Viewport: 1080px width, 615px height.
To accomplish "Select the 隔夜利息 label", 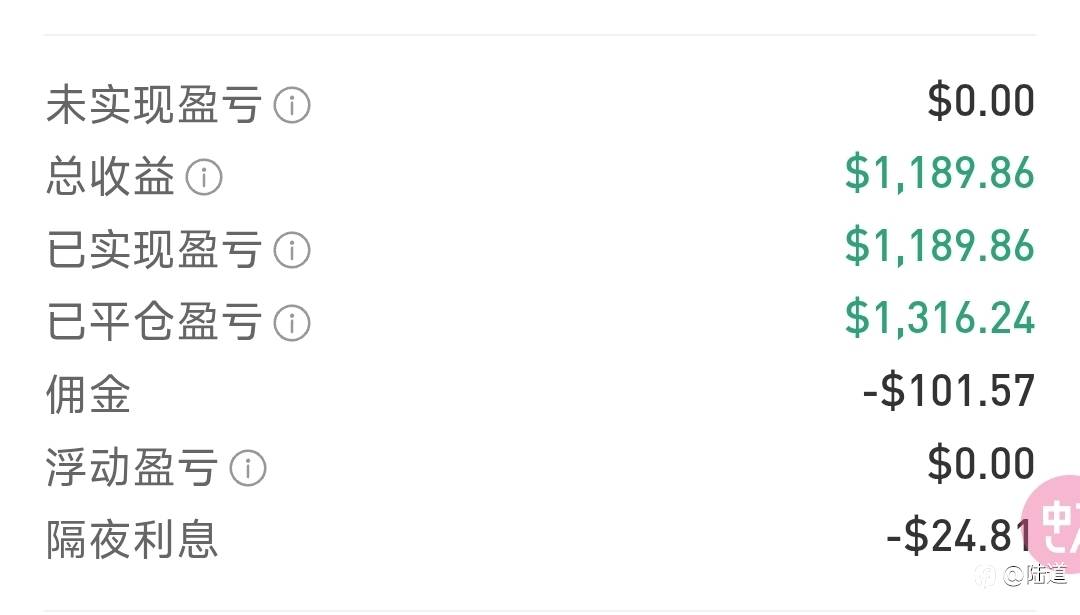I will pos(132,540).
